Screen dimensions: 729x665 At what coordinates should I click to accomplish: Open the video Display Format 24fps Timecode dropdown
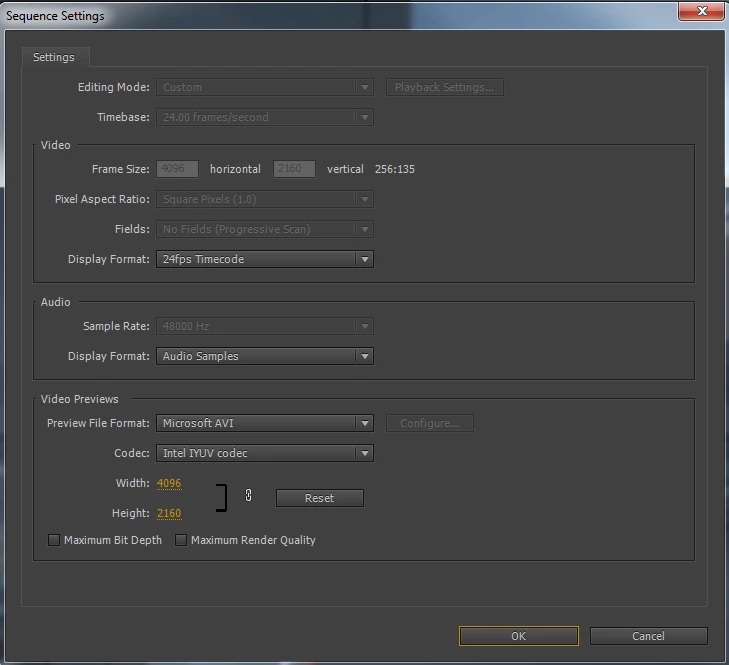tap(265, 259)
